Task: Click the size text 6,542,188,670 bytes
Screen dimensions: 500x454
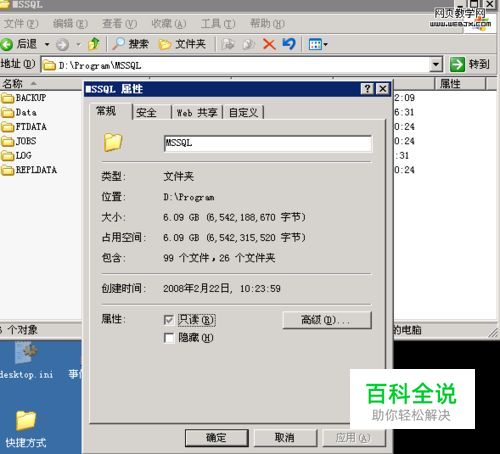Action: (256, 218)
